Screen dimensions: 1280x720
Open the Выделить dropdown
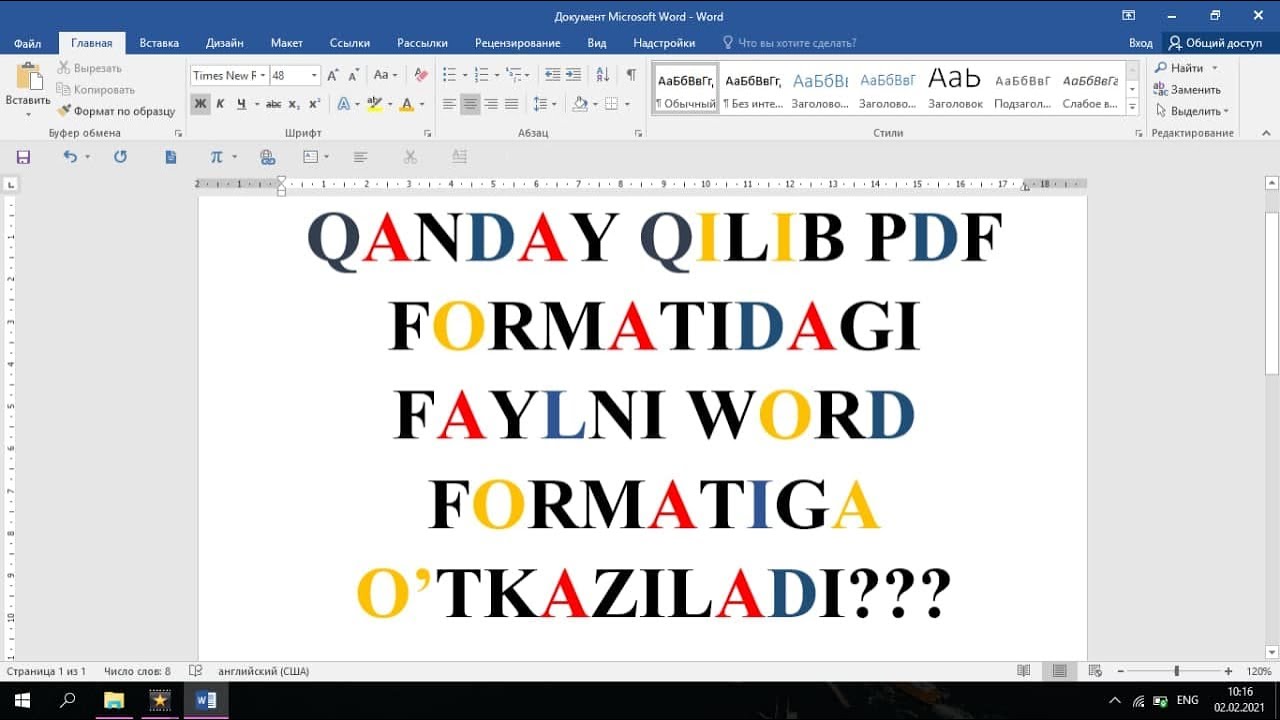tap(1192, 111)
